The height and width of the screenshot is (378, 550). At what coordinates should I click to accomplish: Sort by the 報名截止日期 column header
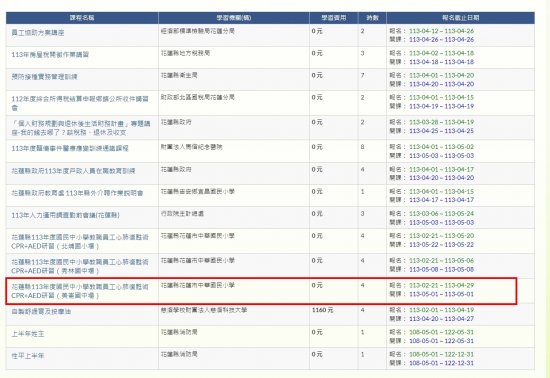tap(461, 18)
